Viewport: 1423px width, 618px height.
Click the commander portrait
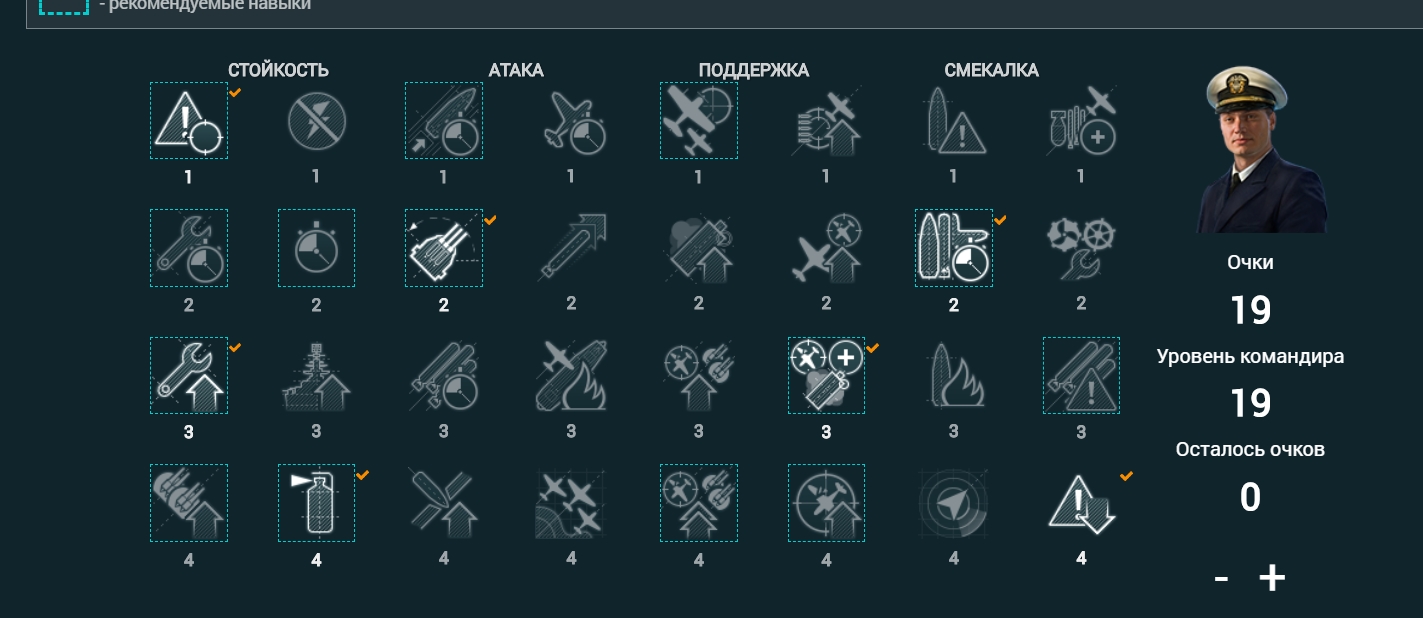pos(1264,150)
